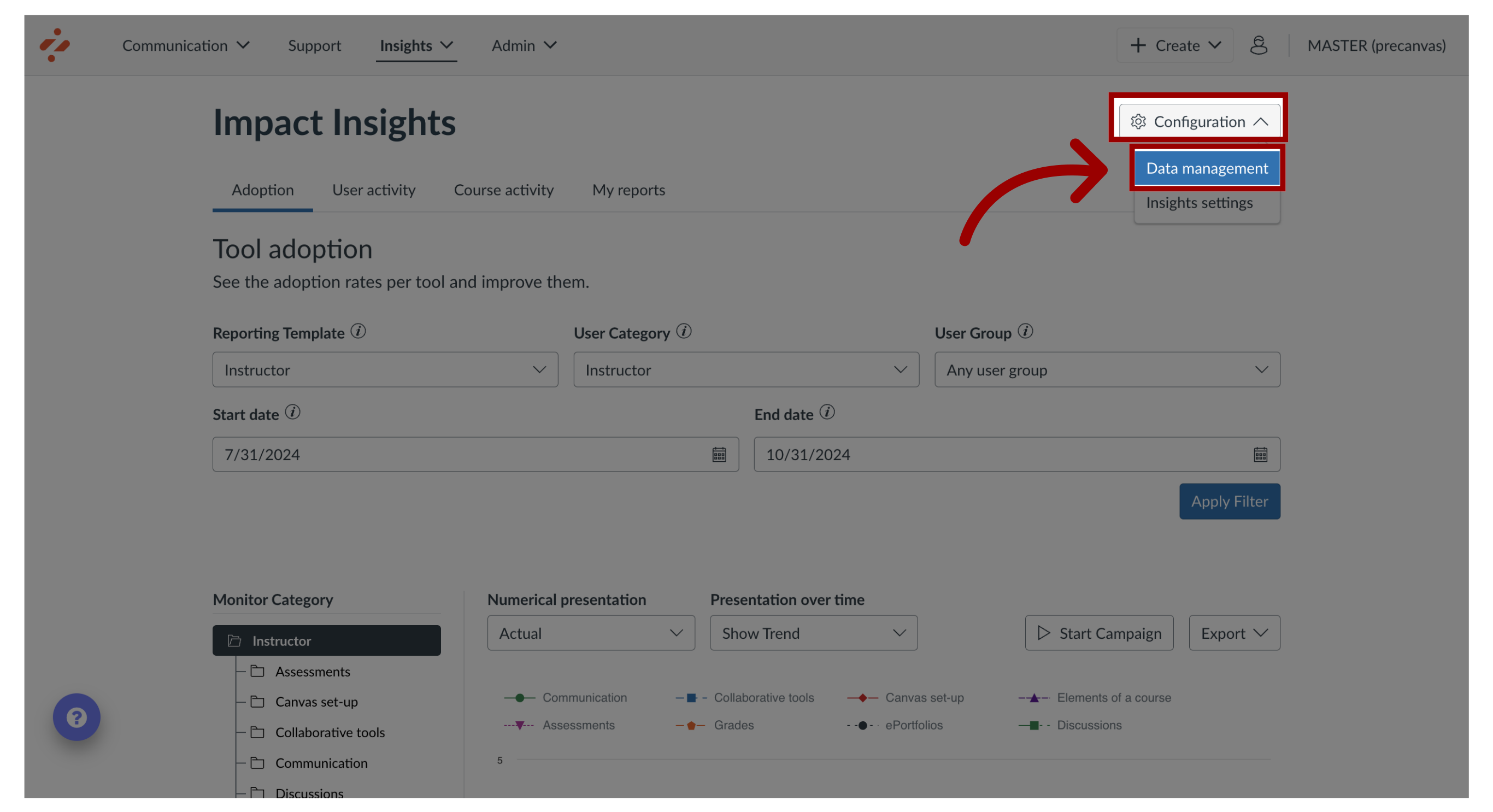Toggle Collaborative tools series in legend

tap(745, 697)
